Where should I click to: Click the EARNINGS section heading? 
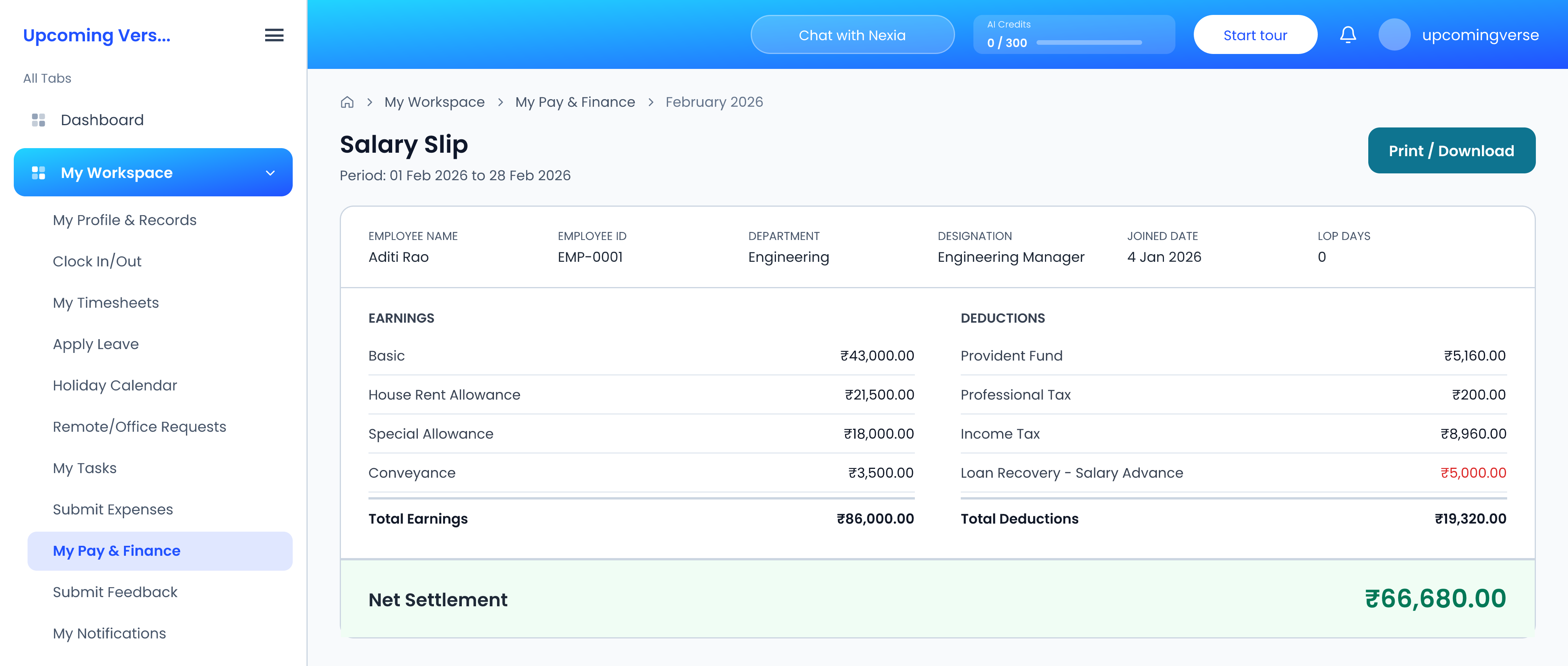click(401, 318)
